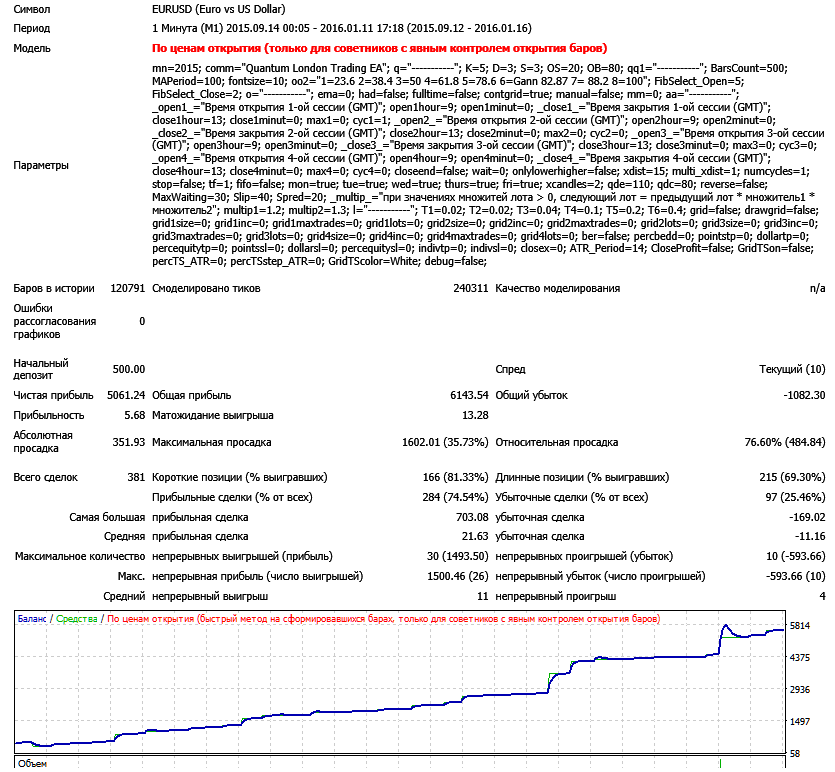Click the 'Длинные позиции (% выигравших)' label

coord(582,478)
